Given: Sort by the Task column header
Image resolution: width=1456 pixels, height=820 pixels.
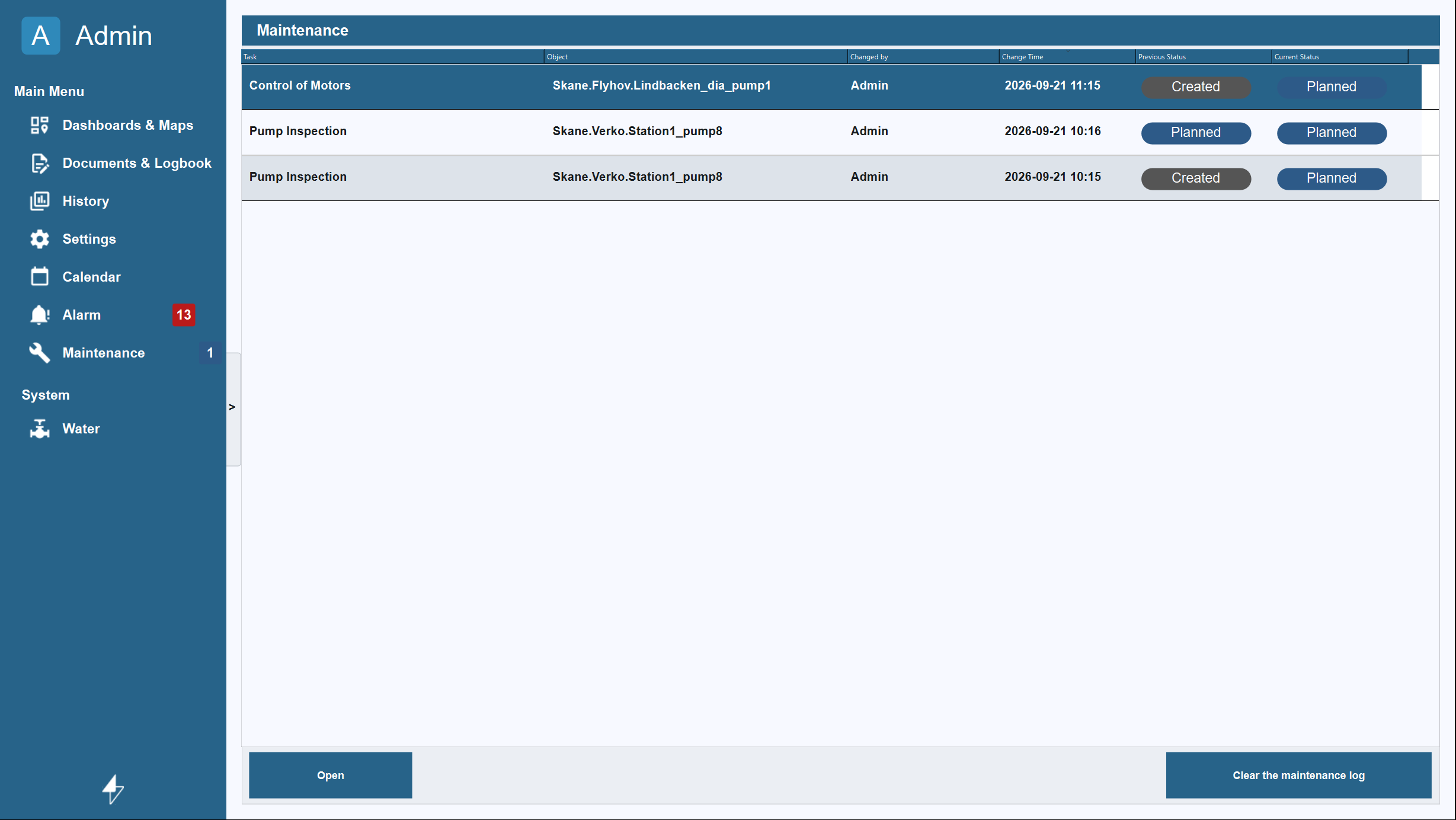Looking at the screenshot, I should pyautogui.click(x=393, y=57).
